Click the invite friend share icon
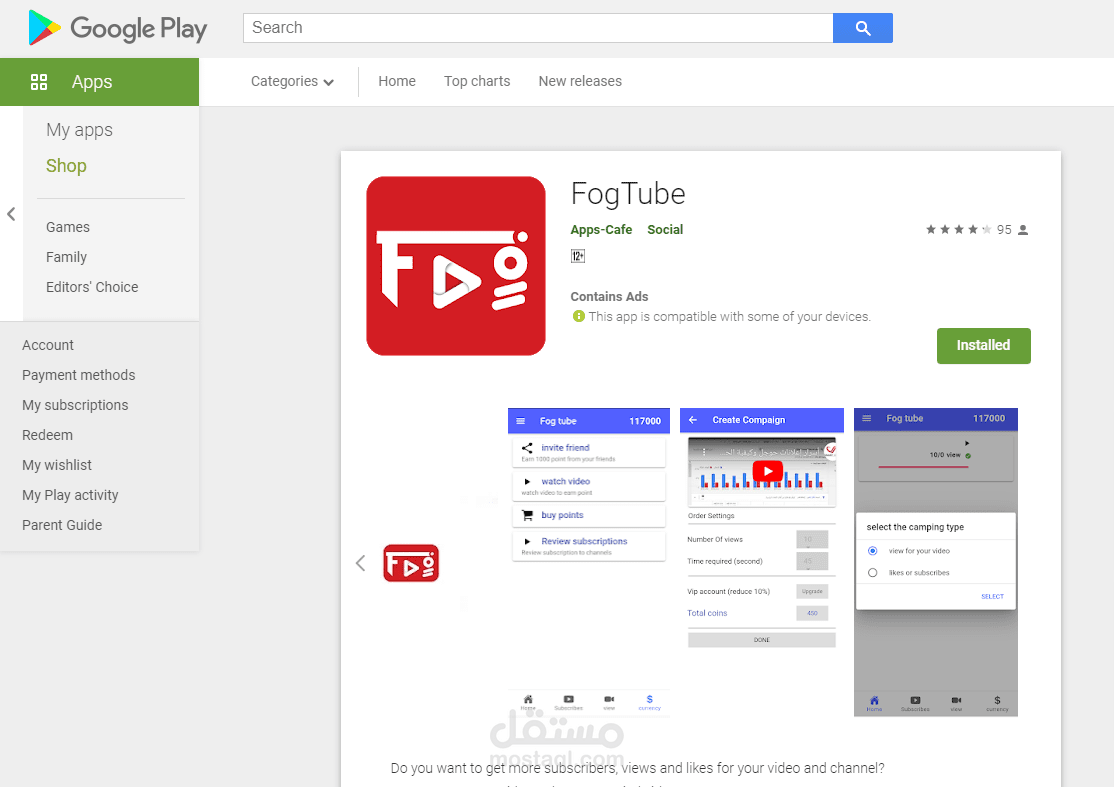Viewport: 1114px width, 787px height. click(x=527, y=447)
